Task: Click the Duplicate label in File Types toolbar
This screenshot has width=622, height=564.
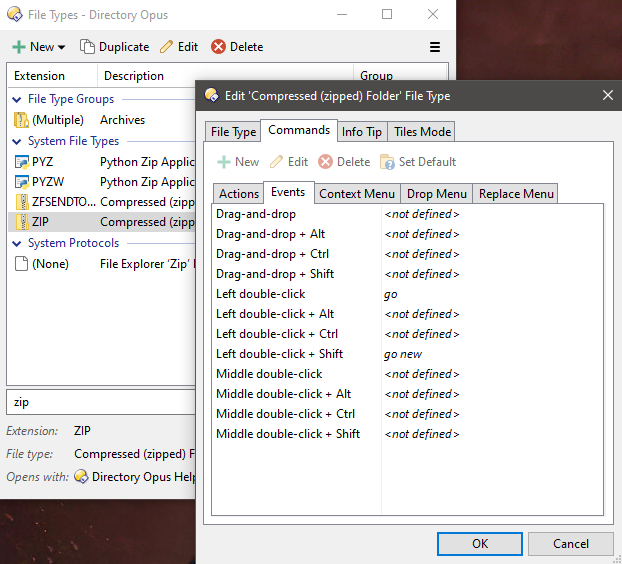Action: (x=124, y=47)
